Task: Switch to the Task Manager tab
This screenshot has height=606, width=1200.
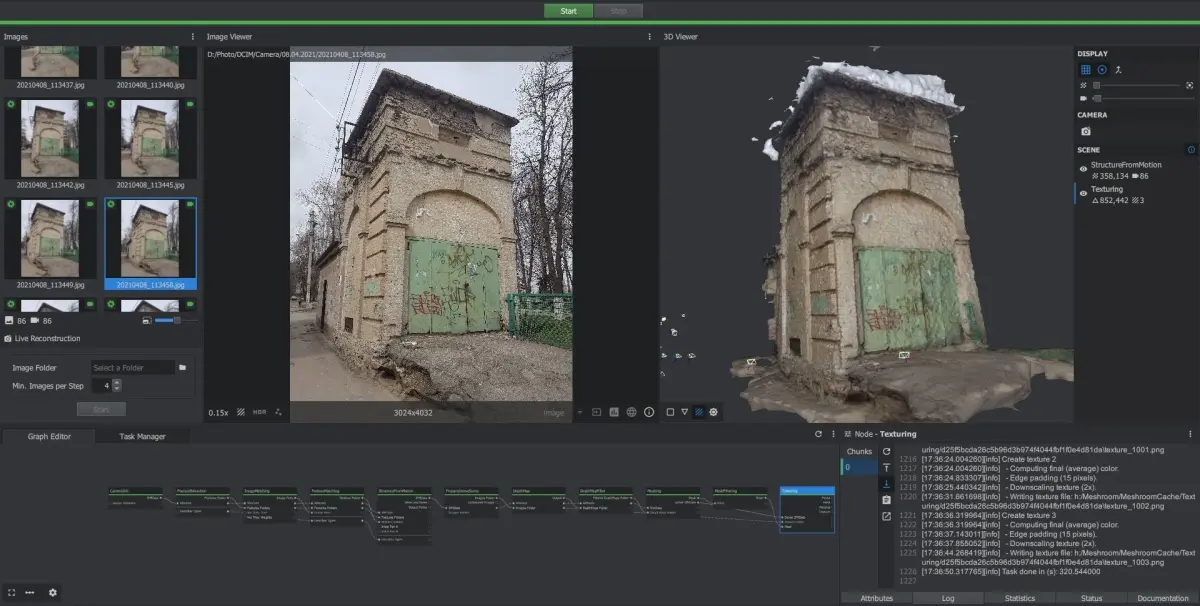Action: point(142,436)
